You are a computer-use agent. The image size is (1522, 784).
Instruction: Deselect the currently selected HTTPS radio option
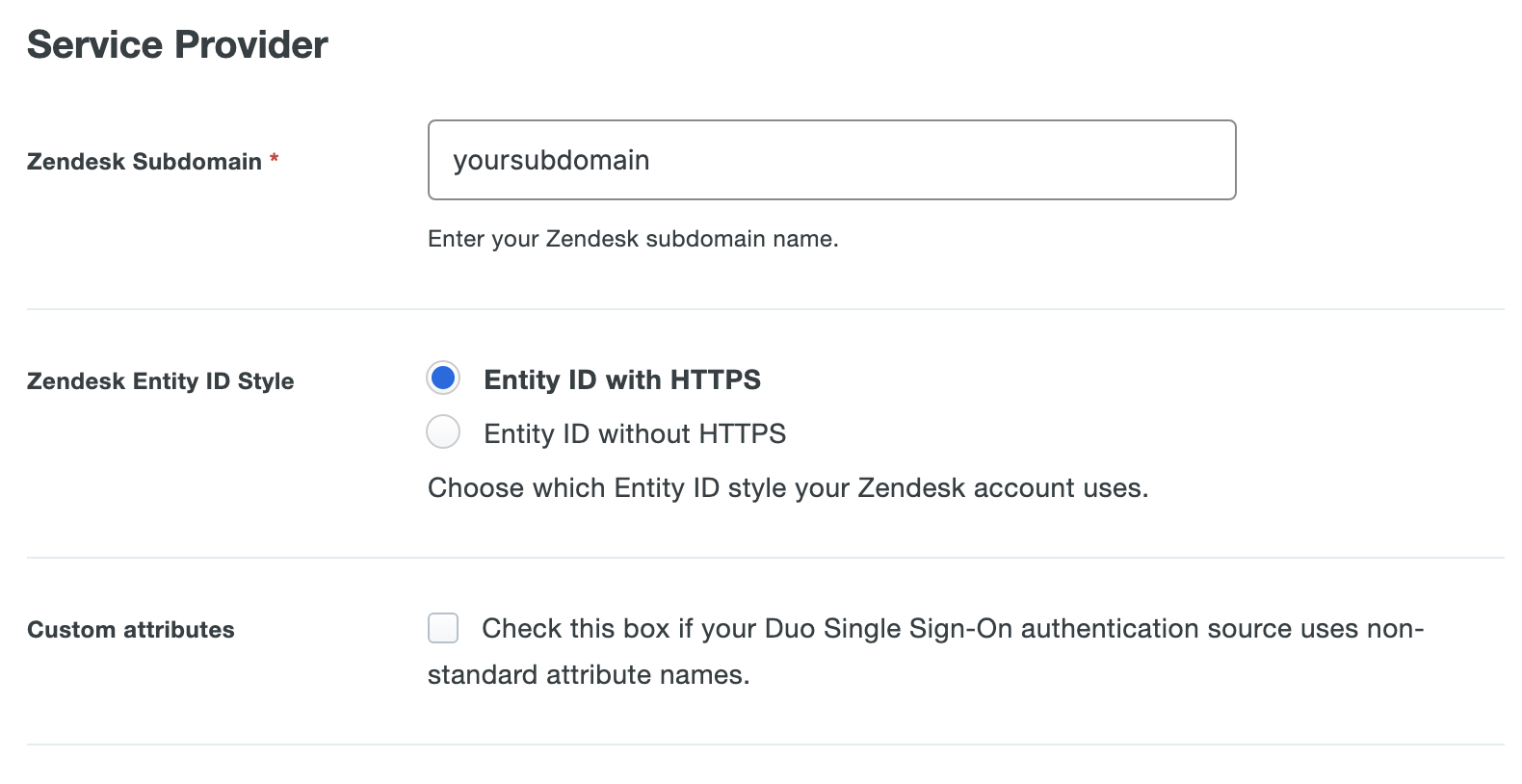click(442, 379)
